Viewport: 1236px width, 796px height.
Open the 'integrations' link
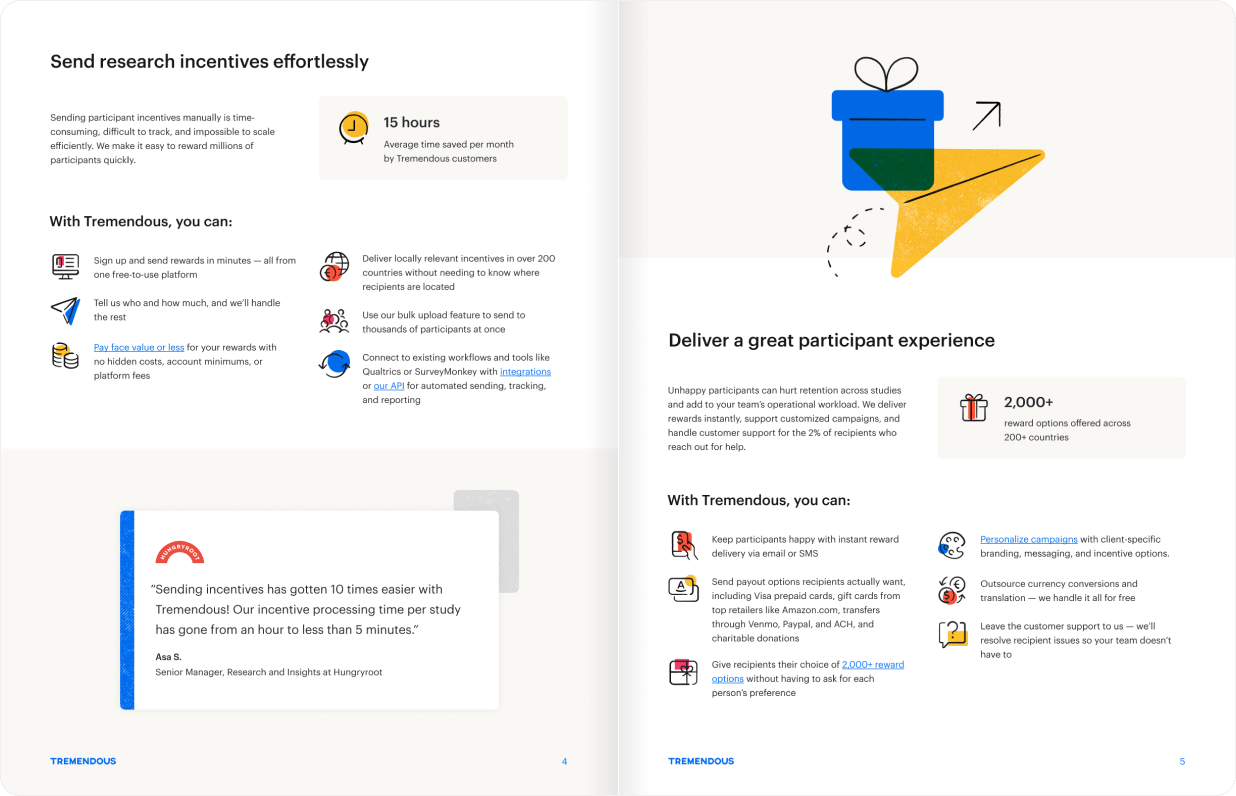click(525, 371)
